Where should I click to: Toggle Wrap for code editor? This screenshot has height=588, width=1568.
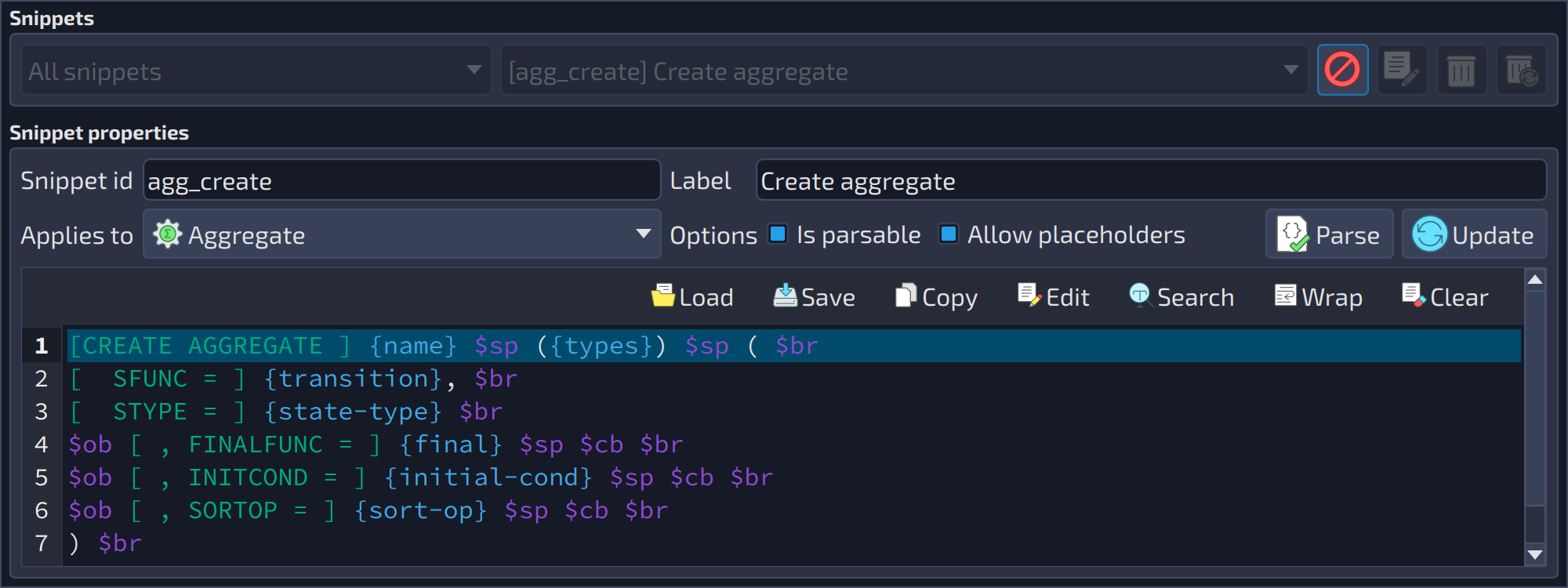click(x=1318, y=297)
